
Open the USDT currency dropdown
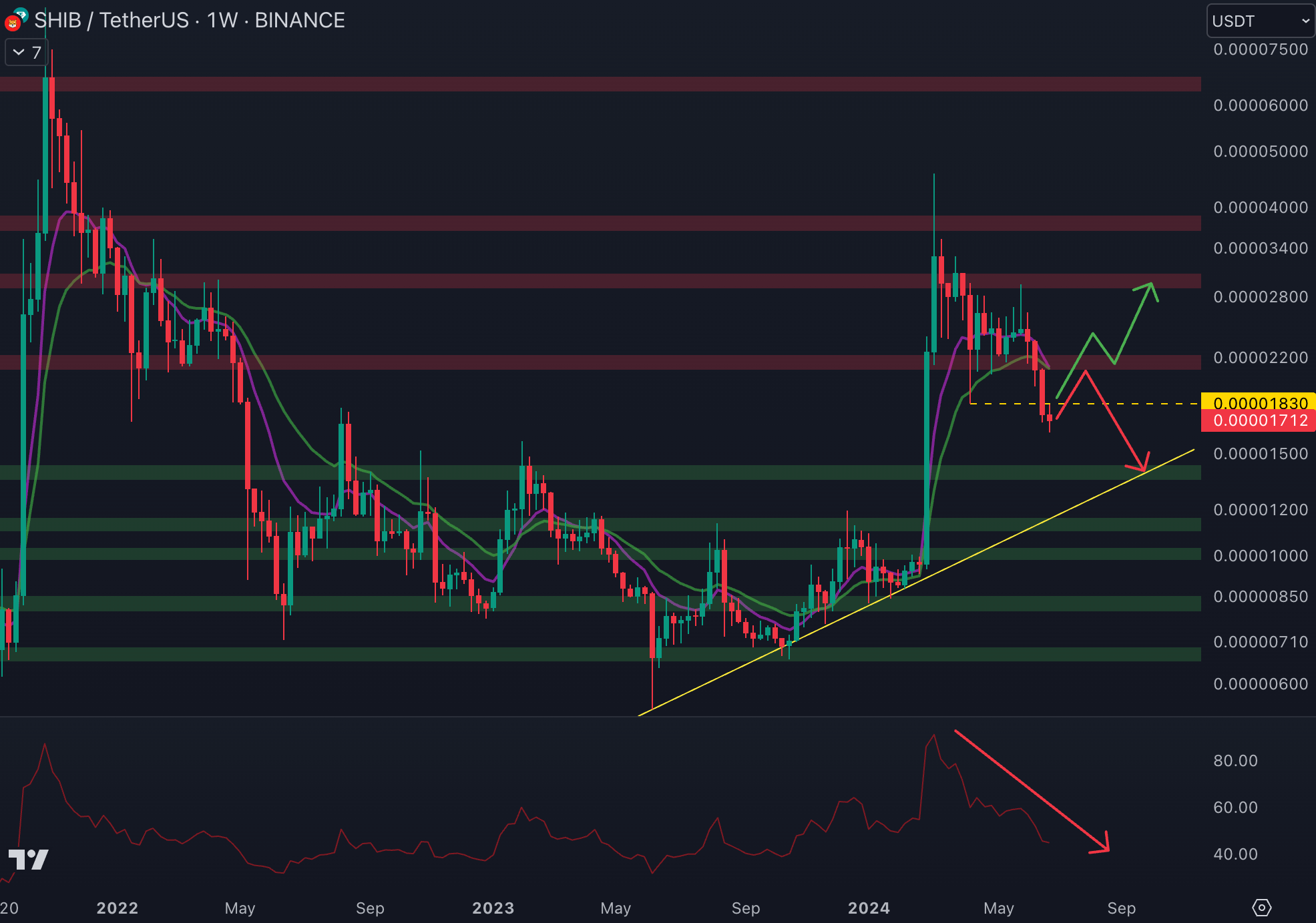click(x=1259, y=21)
